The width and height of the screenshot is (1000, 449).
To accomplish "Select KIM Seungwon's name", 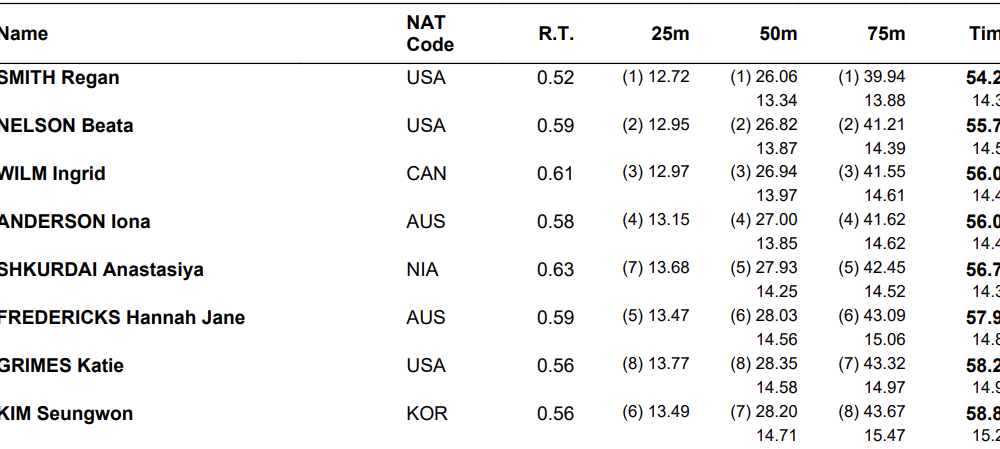I will tap(67, 414).
